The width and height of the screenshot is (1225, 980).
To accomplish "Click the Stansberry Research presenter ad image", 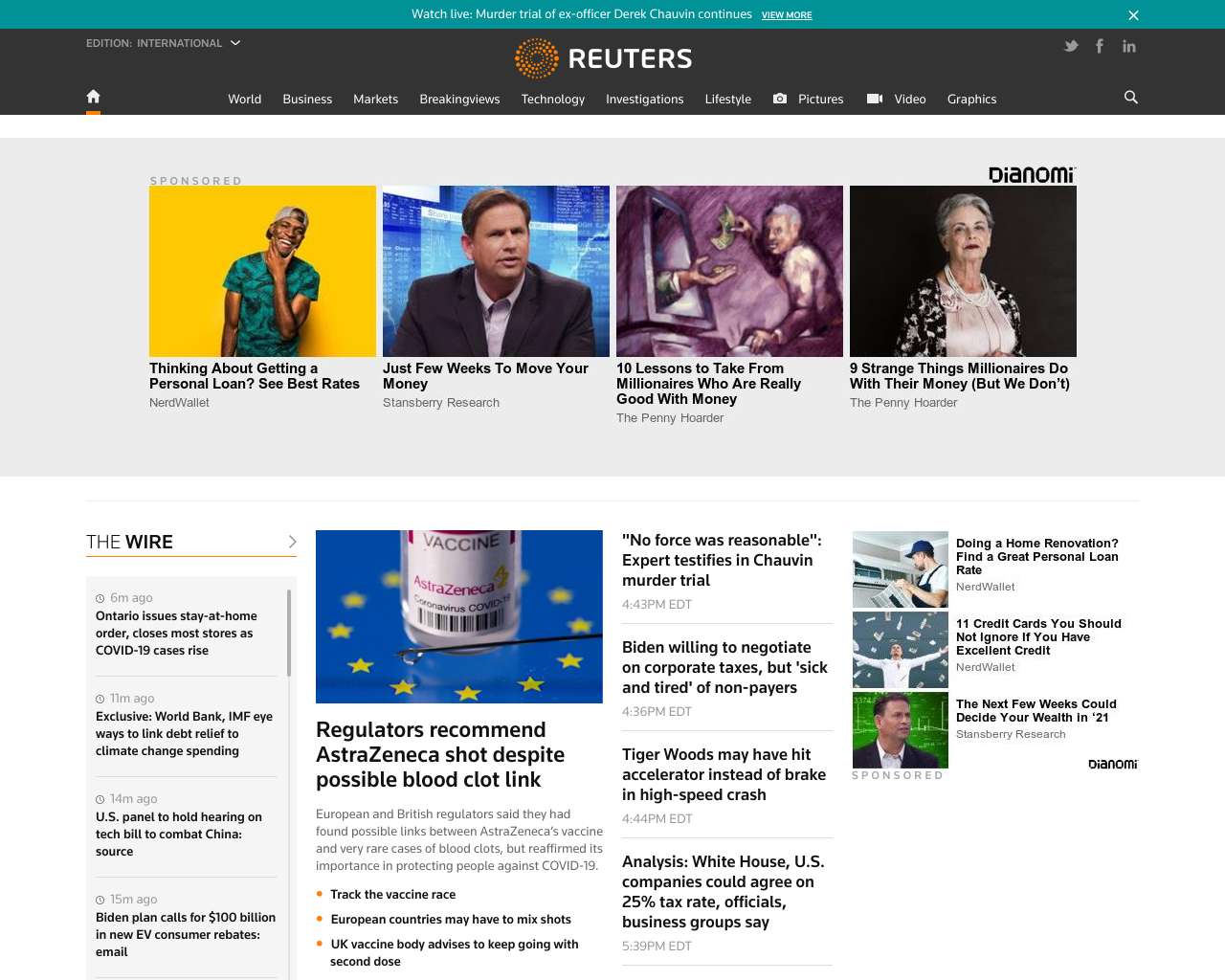I will point(496,271).
